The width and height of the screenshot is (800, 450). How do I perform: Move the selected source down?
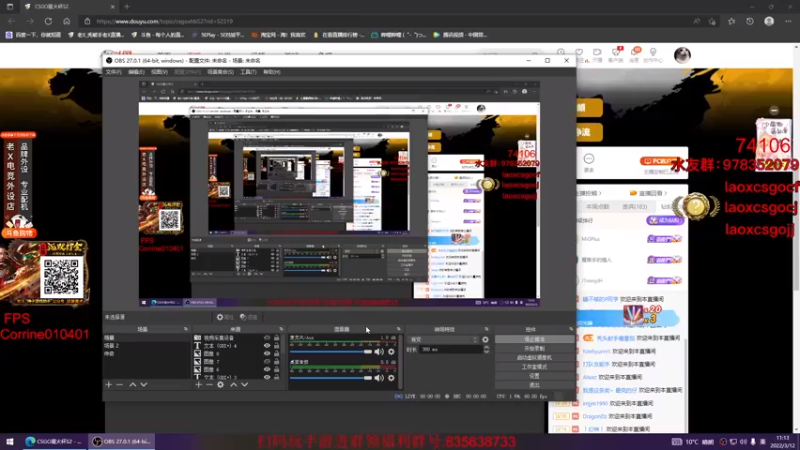tap(245, 385)
